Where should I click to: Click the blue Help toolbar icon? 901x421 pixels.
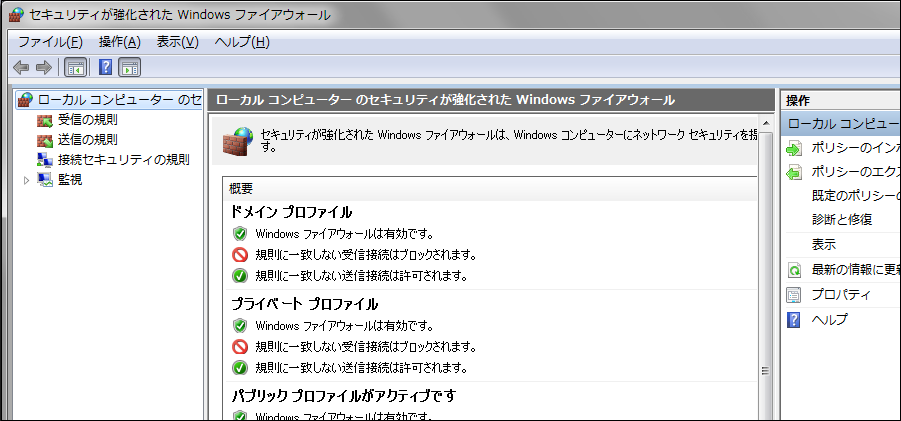(106, 68)
